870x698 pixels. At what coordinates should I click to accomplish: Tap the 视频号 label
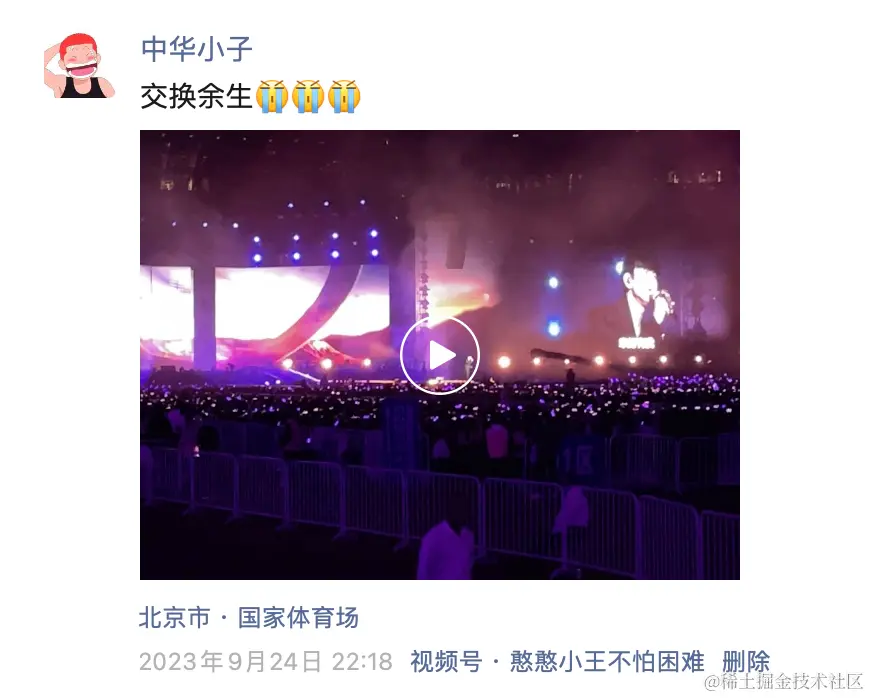pyautogui.click(x=446, y=661)
